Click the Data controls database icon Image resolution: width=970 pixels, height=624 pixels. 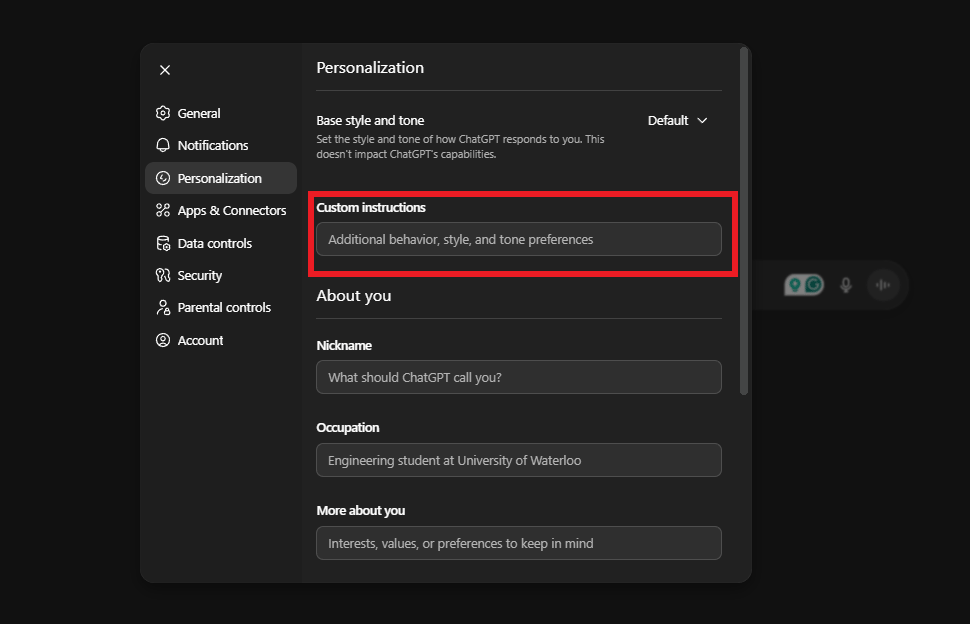point(162,243)
